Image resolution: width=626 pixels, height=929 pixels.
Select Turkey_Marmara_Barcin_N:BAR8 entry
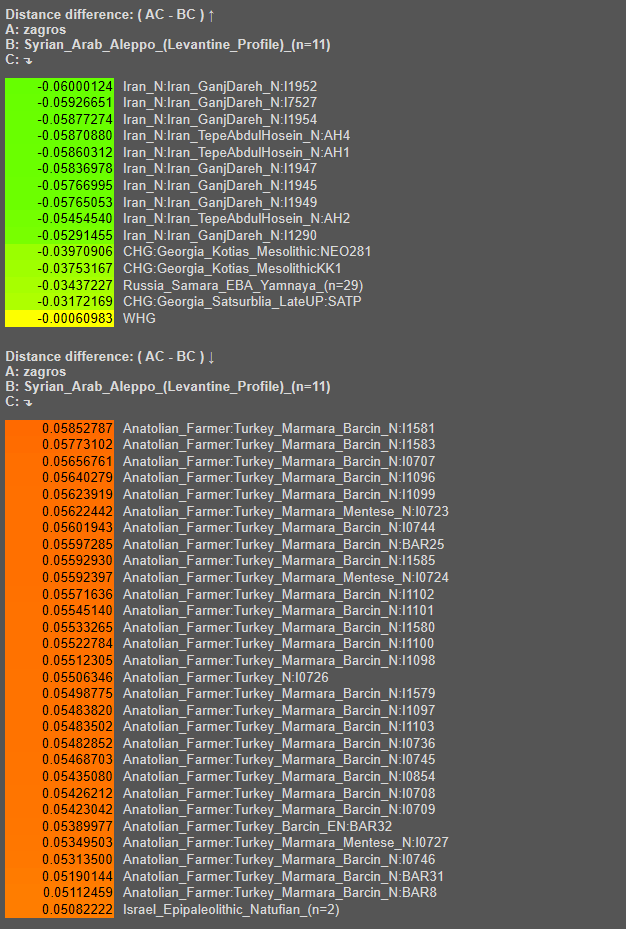click(x=280, y=892)
